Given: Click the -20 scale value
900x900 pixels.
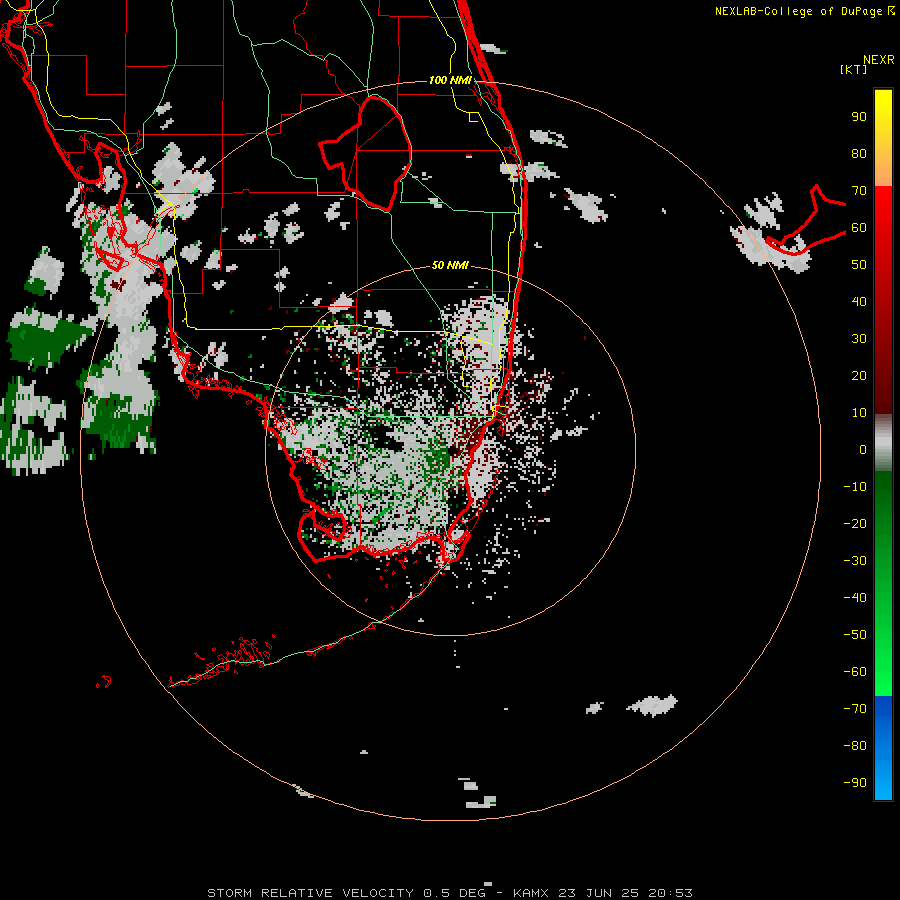Looking at the screenshot, I should click(x=855, y=524).
